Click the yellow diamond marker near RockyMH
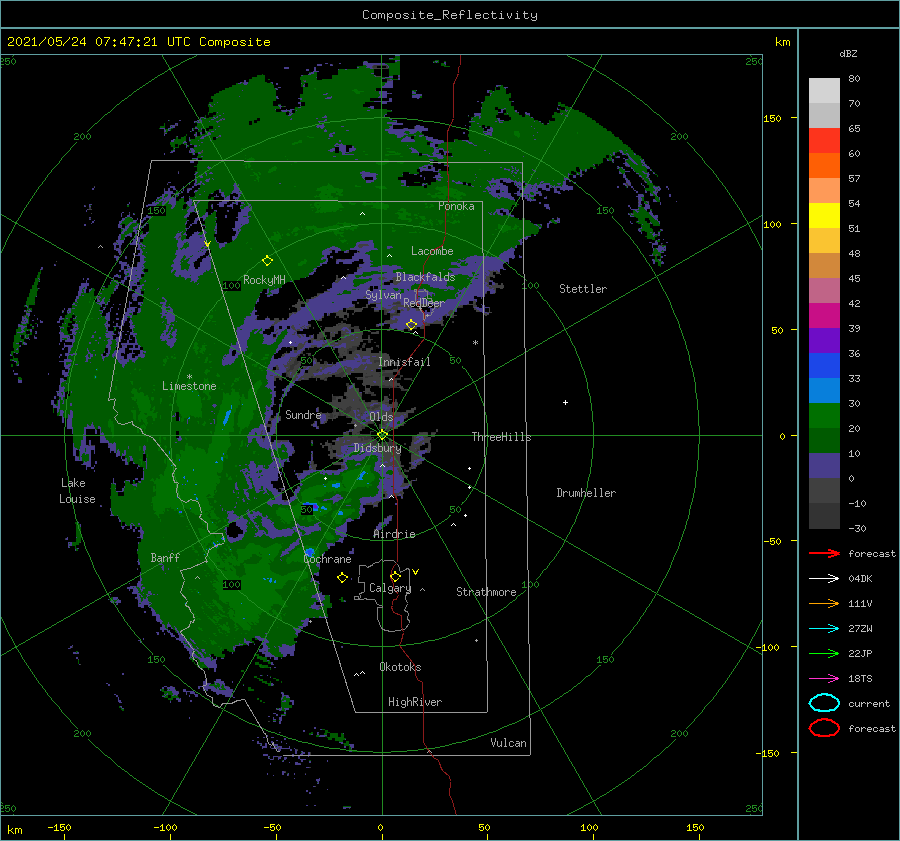Image resolution: width=900 pixels, height=841 pixels. tap(267, 261)
